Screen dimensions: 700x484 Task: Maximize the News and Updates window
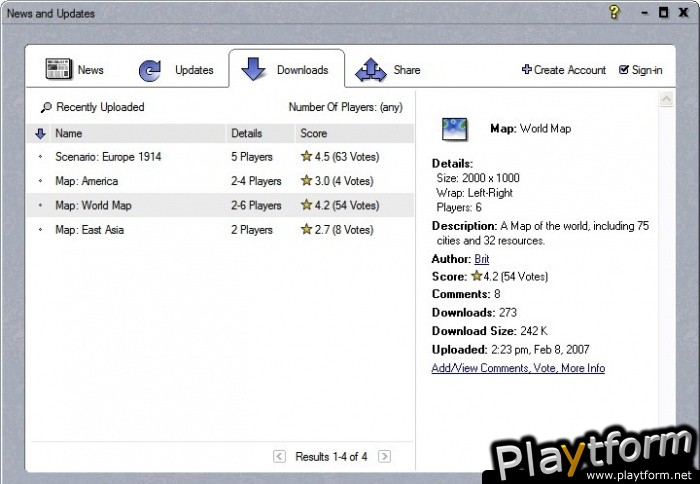(x=664, y=13)
